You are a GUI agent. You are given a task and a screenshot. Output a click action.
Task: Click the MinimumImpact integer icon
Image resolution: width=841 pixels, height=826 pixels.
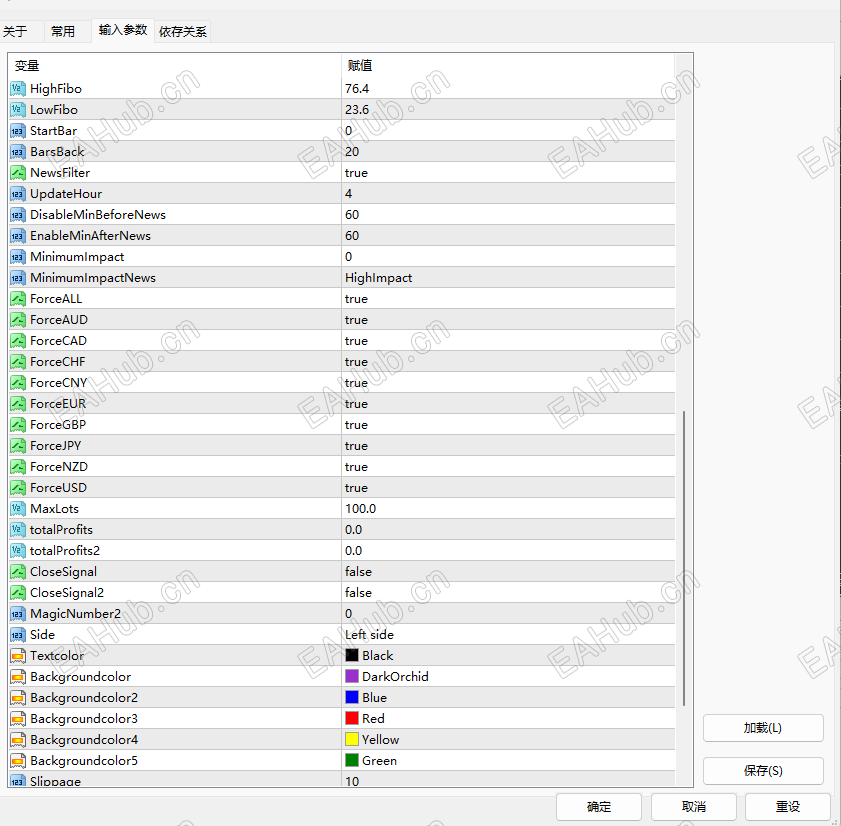(x=18, y=256)
